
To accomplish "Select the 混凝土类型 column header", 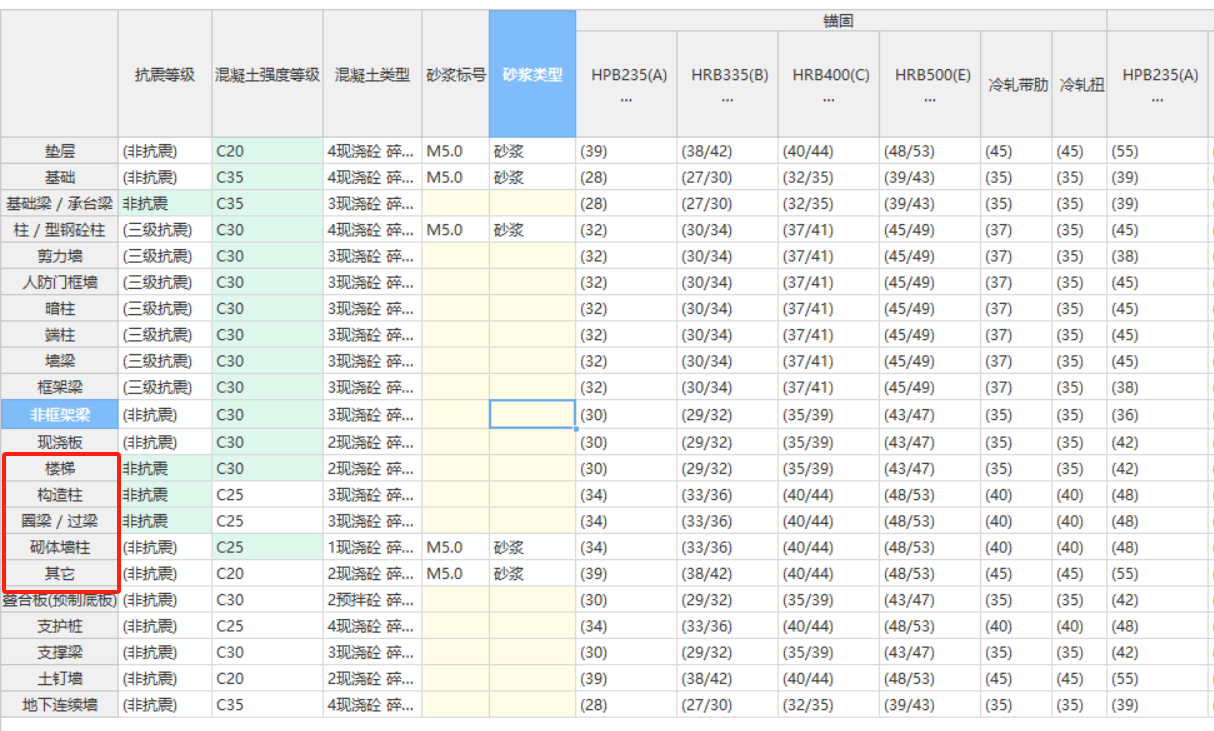I will coord(373,74).
